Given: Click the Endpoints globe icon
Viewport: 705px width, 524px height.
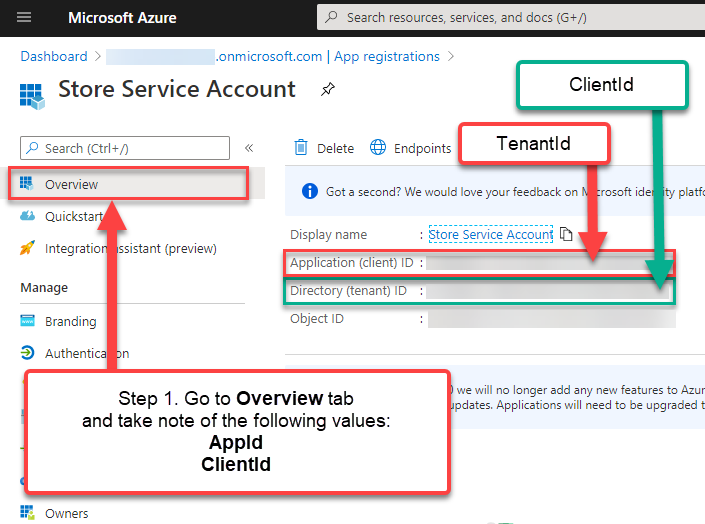Looking at the screenshot, I should click(378, 147).
